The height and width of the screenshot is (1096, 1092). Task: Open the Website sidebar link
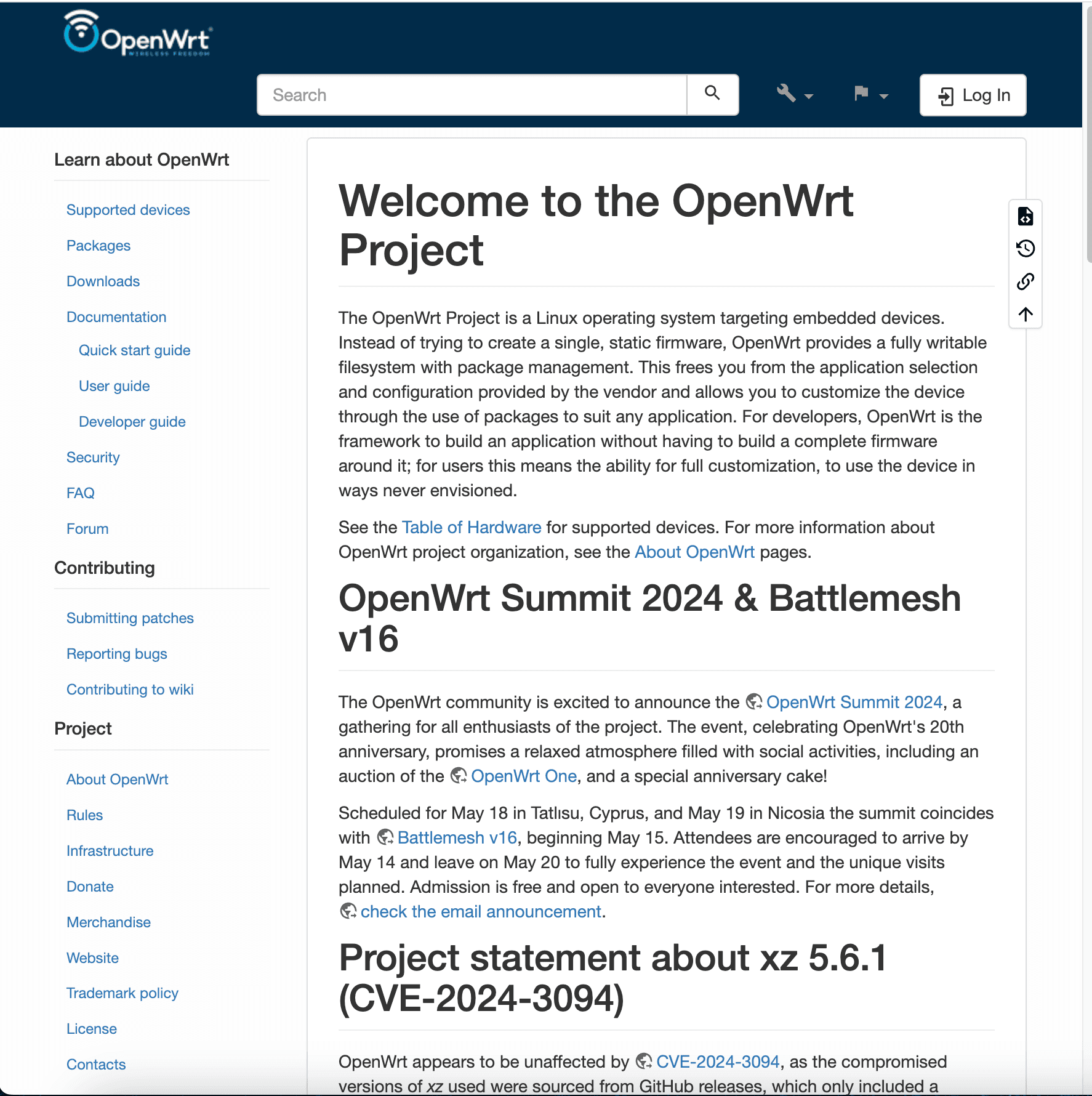tap(93, 958)
